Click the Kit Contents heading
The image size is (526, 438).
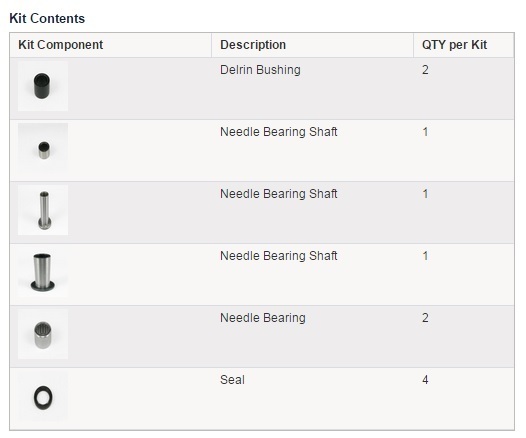(47, 18)
